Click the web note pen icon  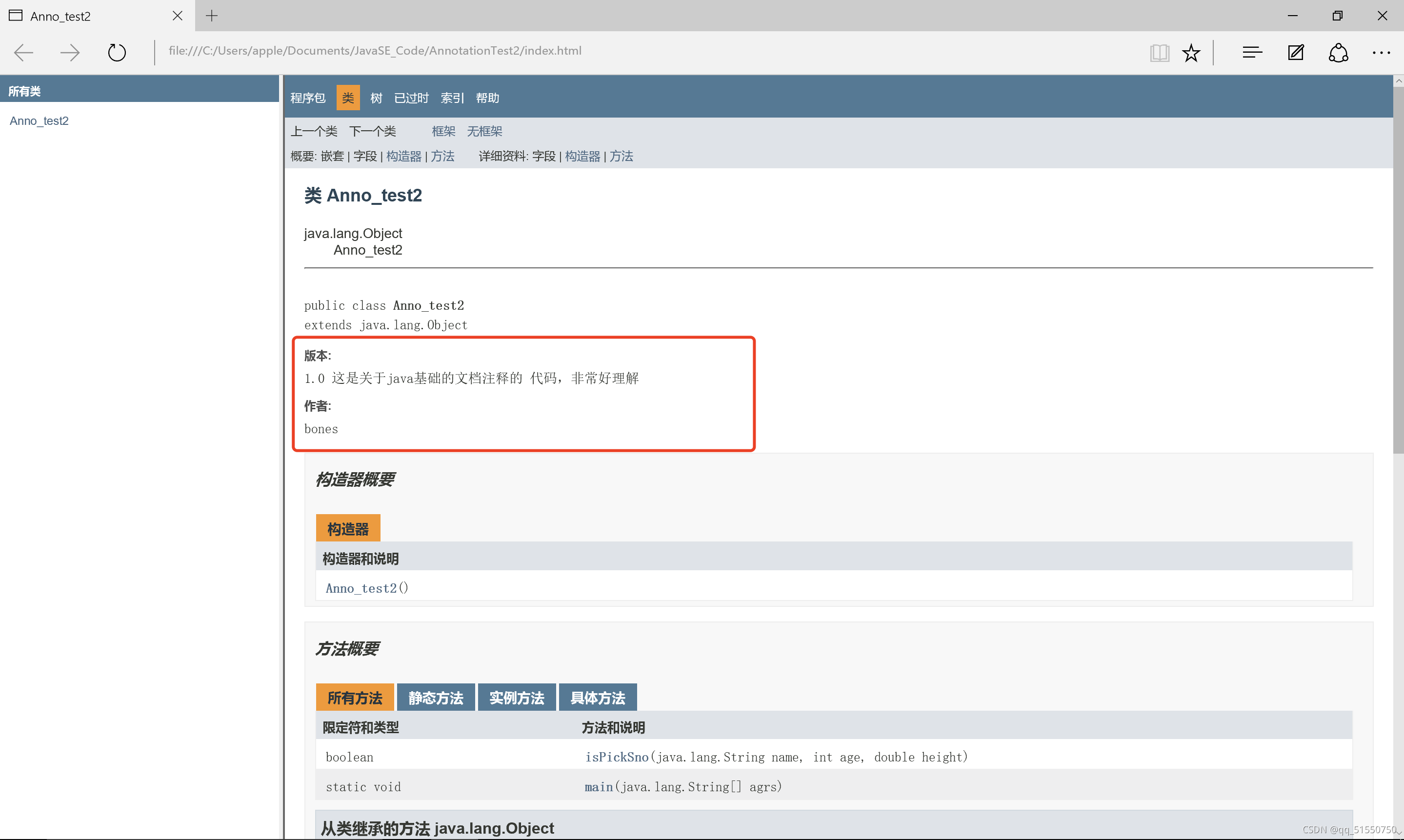point(1295,53)
